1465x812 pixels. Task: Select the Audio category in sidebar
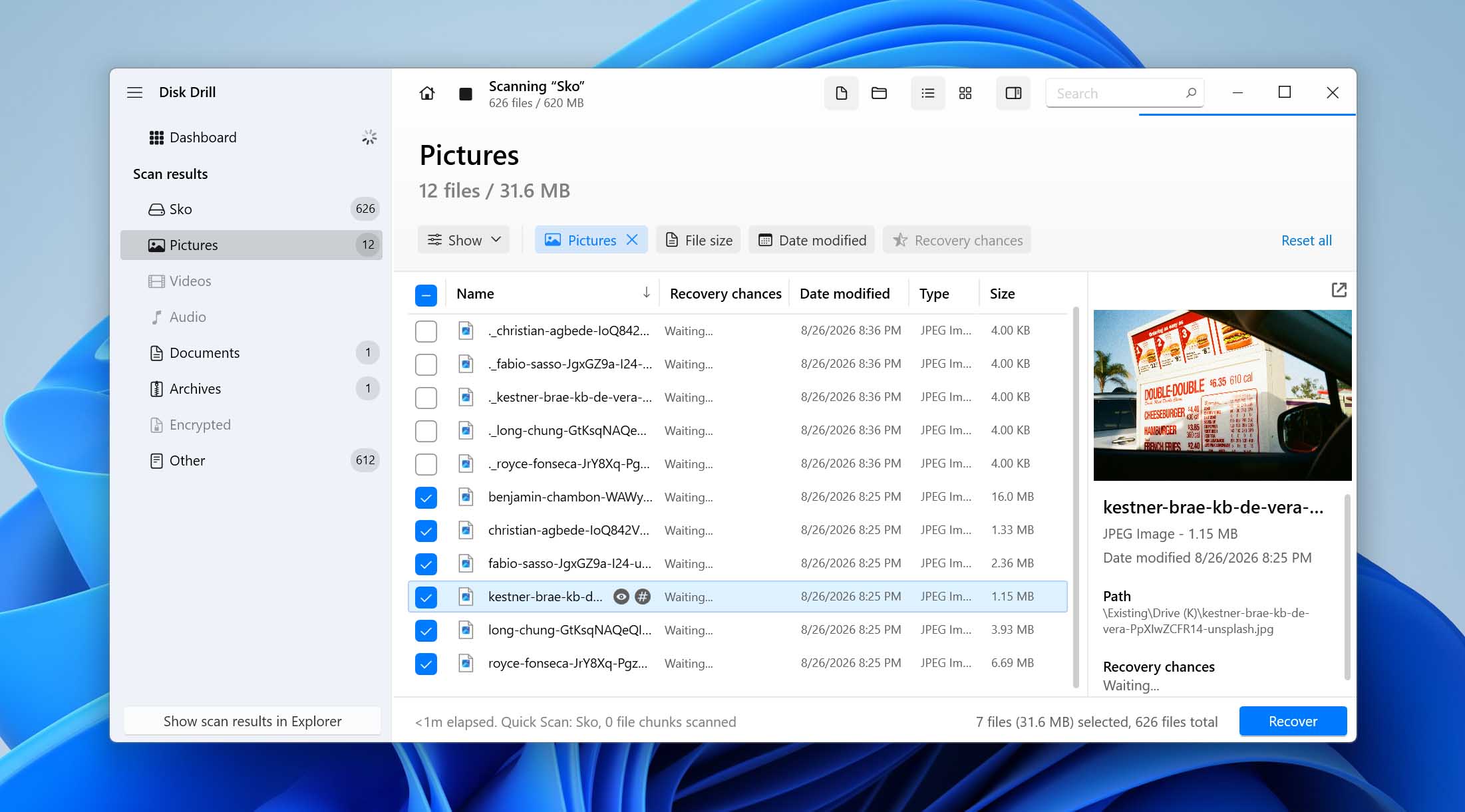[251, 317]
